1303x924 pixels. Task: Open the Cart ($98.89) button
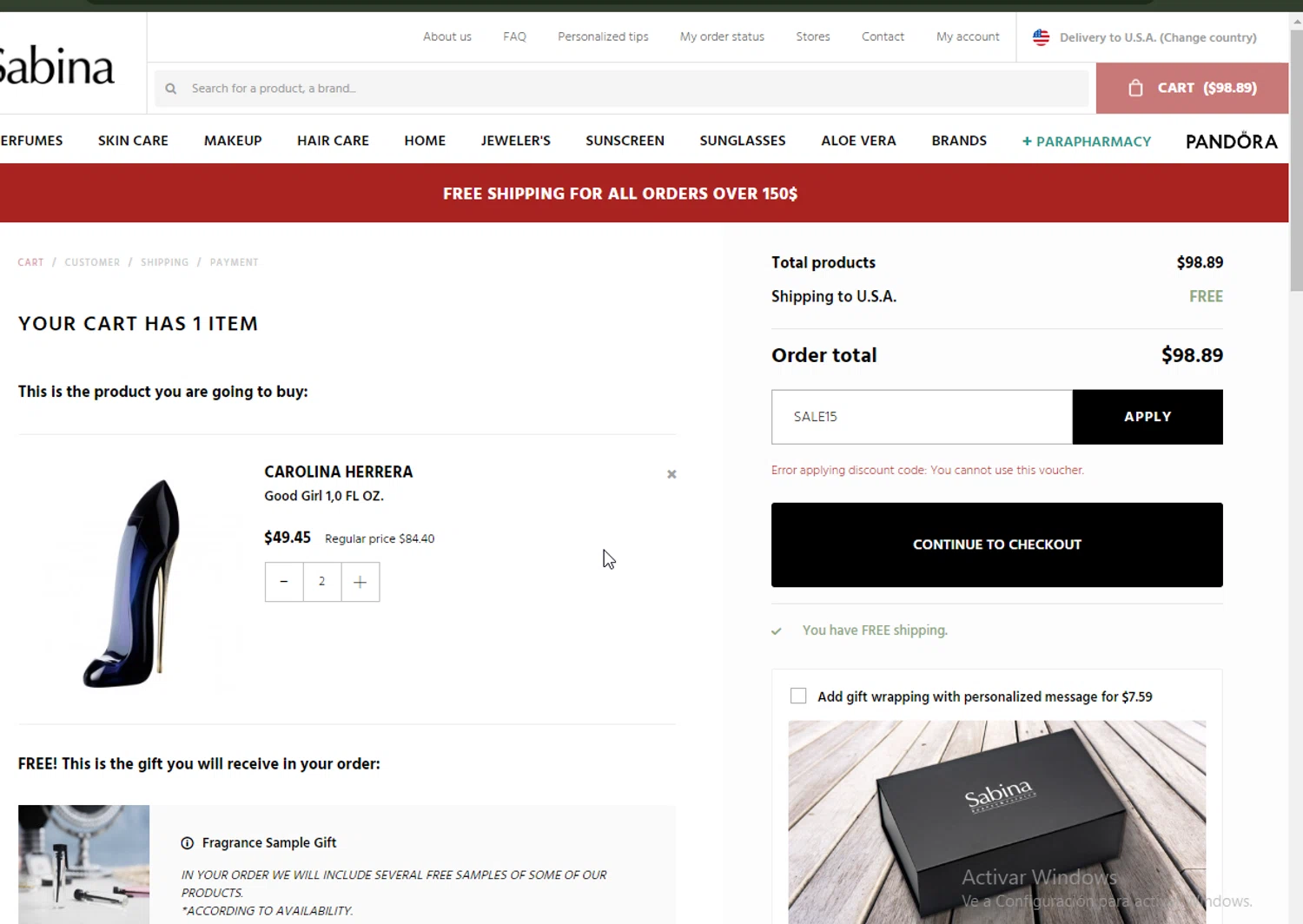pyautogui.click(x=1192, y=88)
